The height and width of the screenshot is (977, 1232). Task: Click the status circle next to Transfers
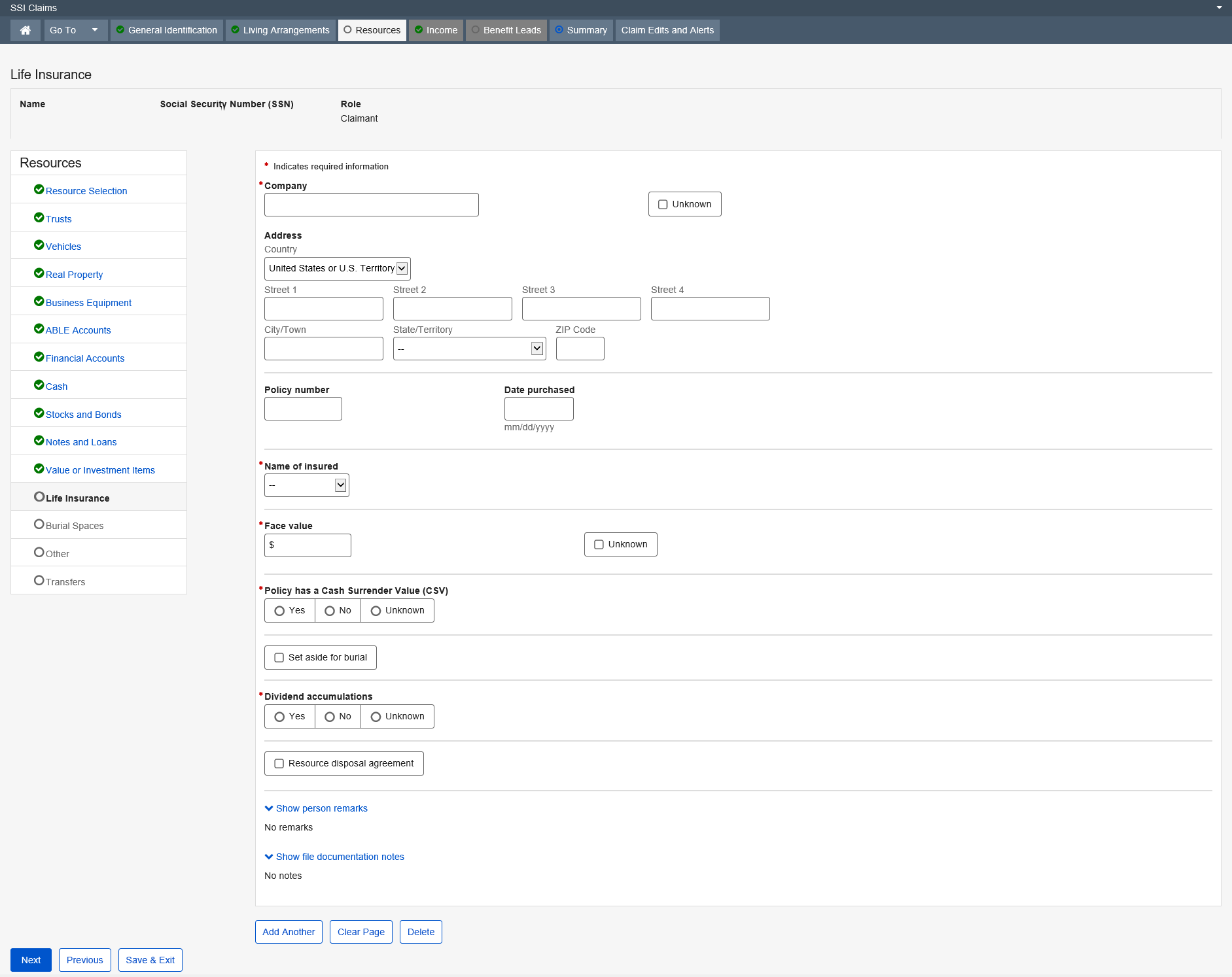coord(39,581)
